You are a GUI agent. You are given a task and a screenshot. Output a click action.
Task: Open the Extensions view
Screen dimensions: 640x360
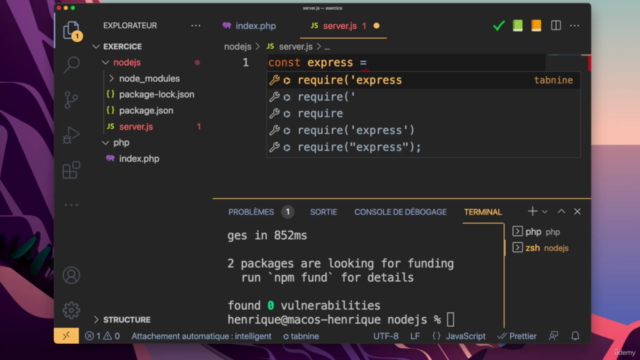tap(71, 170)
